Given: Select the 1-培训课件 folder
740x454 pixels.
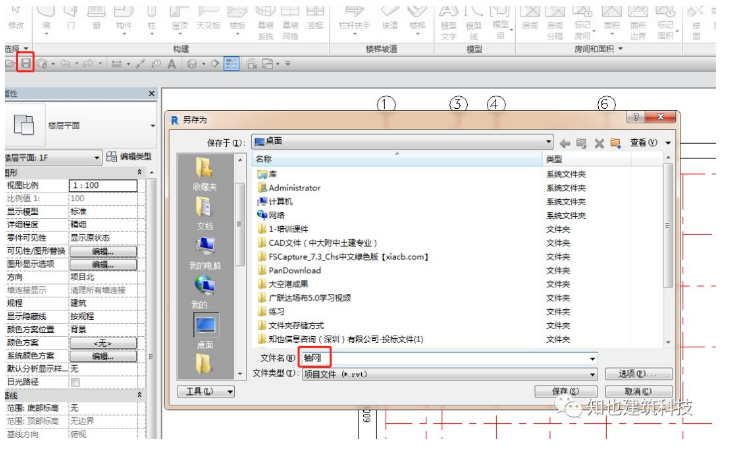Looking at the screenshot, I should [283, 229].
